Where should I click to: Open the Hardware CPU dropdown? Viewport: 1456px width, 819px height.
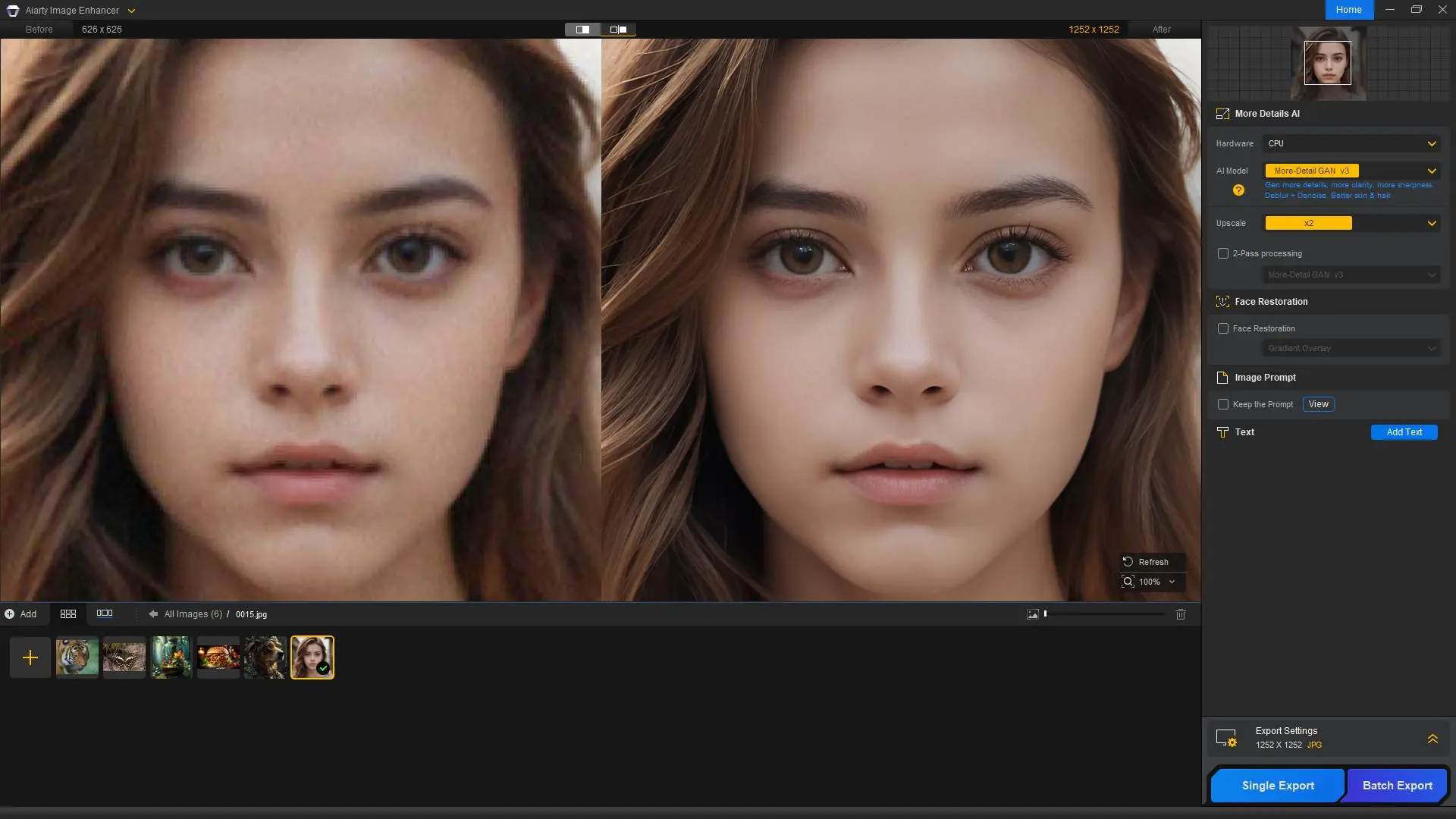click(x=1352, y=143)
